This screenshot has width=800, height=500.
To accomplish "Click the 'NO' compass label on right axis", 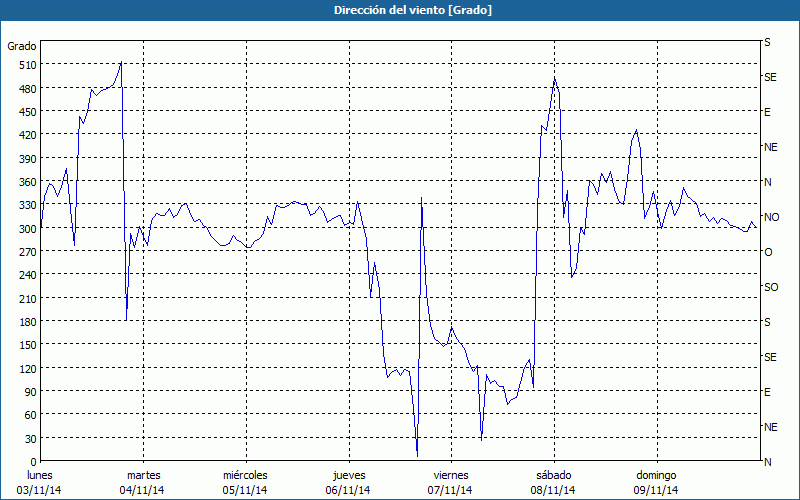I will (x=771, y=217).
